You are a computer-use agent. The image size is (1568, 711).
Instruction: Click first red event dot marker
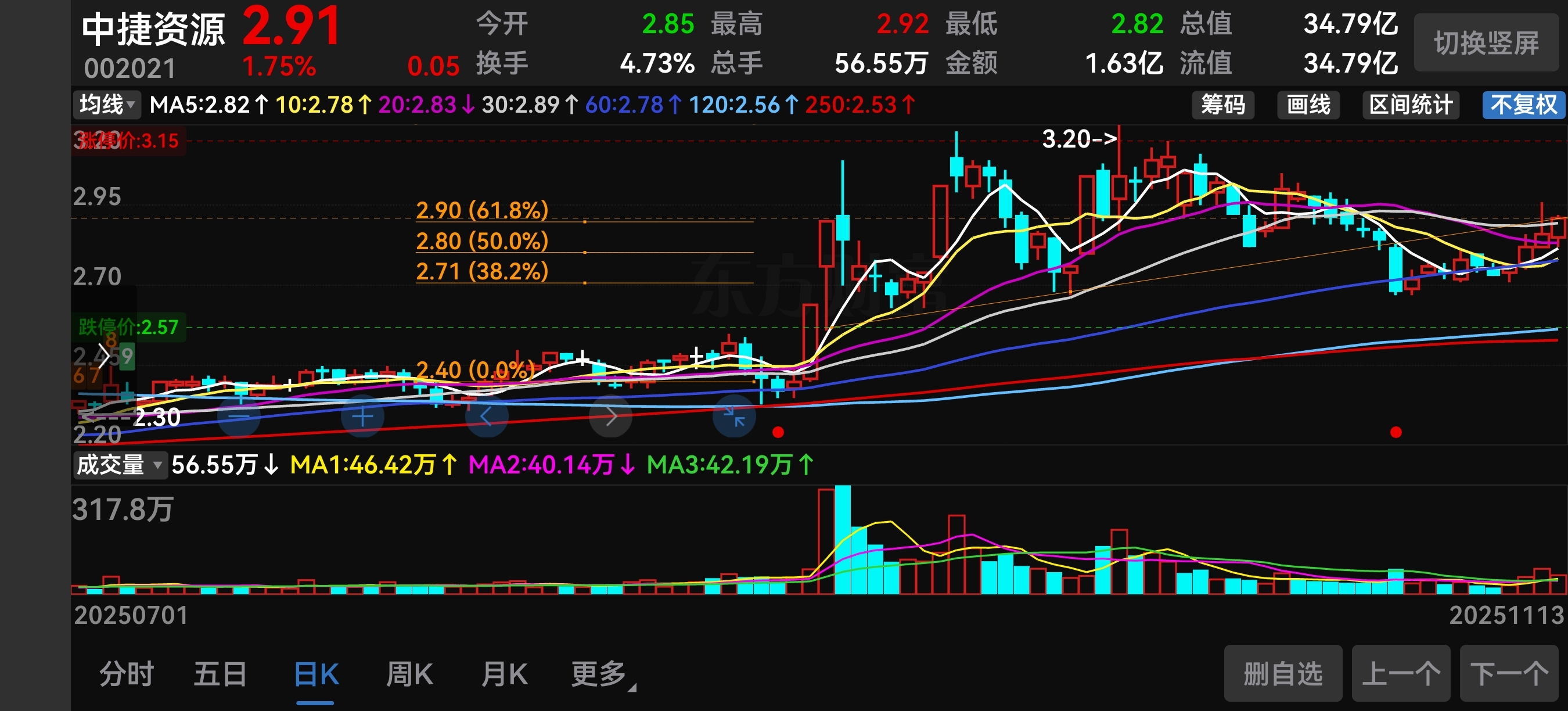tap(778, 432)
